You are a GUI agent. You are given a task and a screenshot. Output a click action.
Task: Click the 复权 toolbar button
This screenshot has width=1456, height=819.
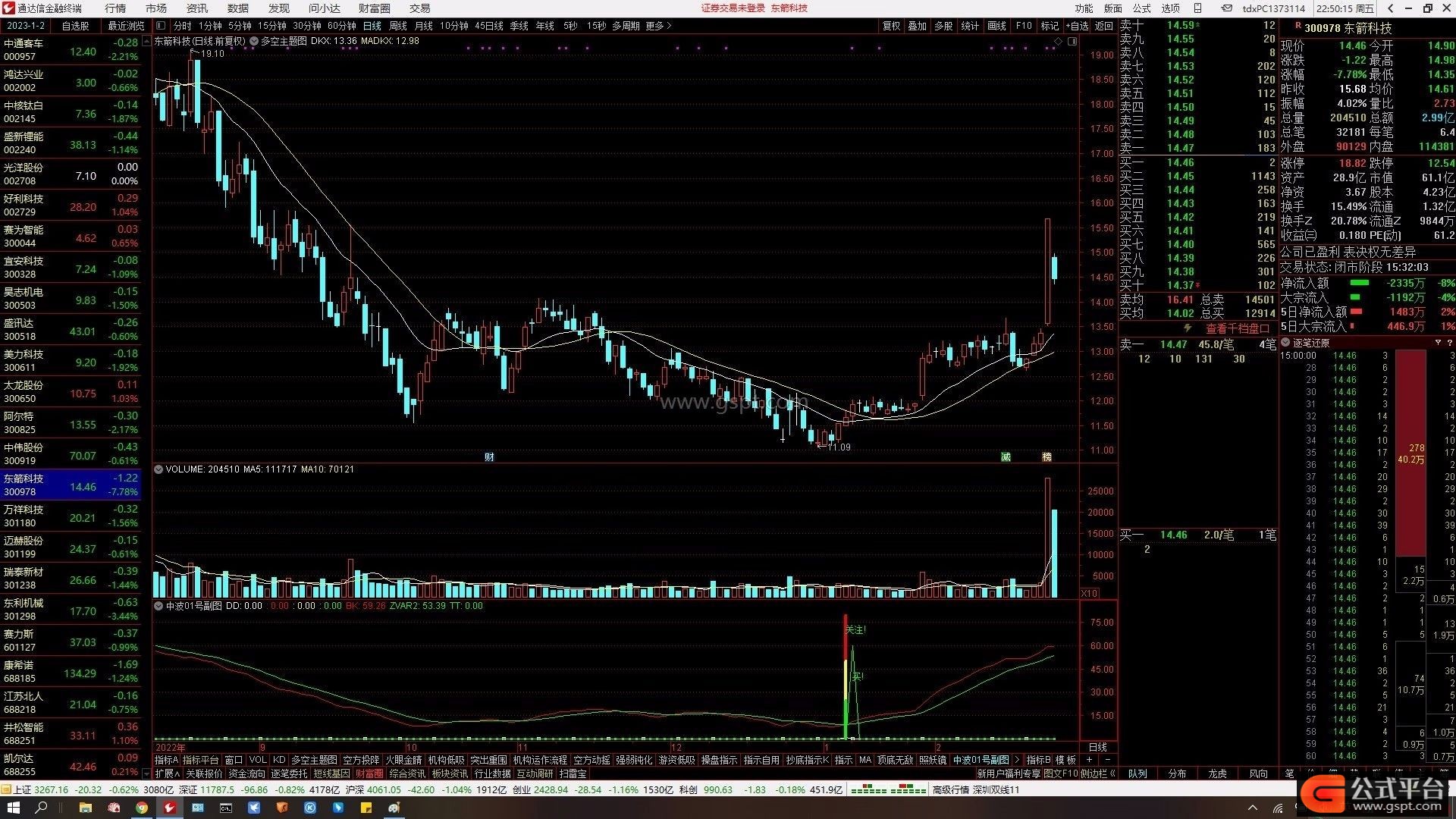click(x=891, y=26)
